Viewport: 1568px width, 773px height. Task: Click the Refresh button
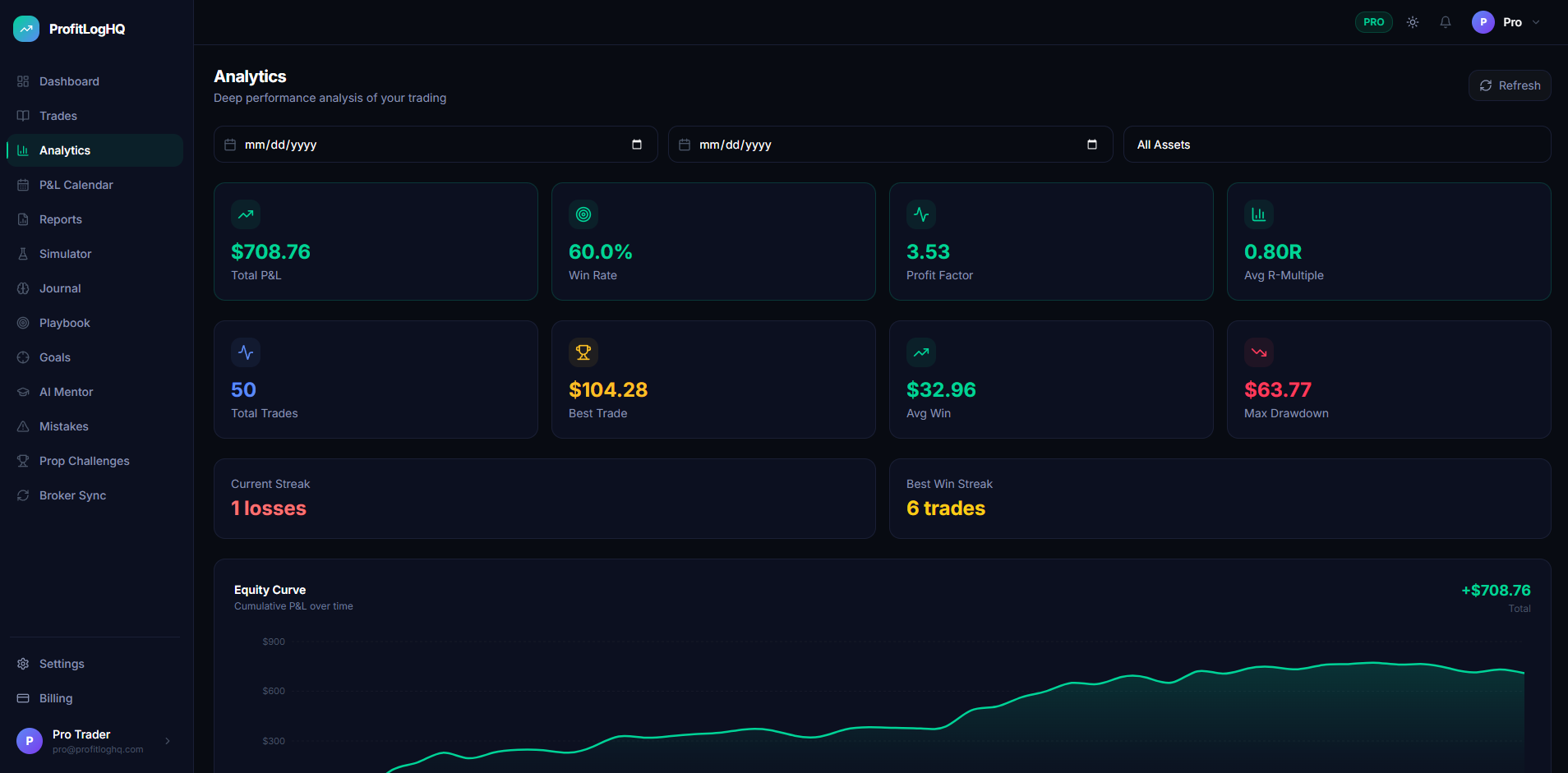coord(1510,85)
